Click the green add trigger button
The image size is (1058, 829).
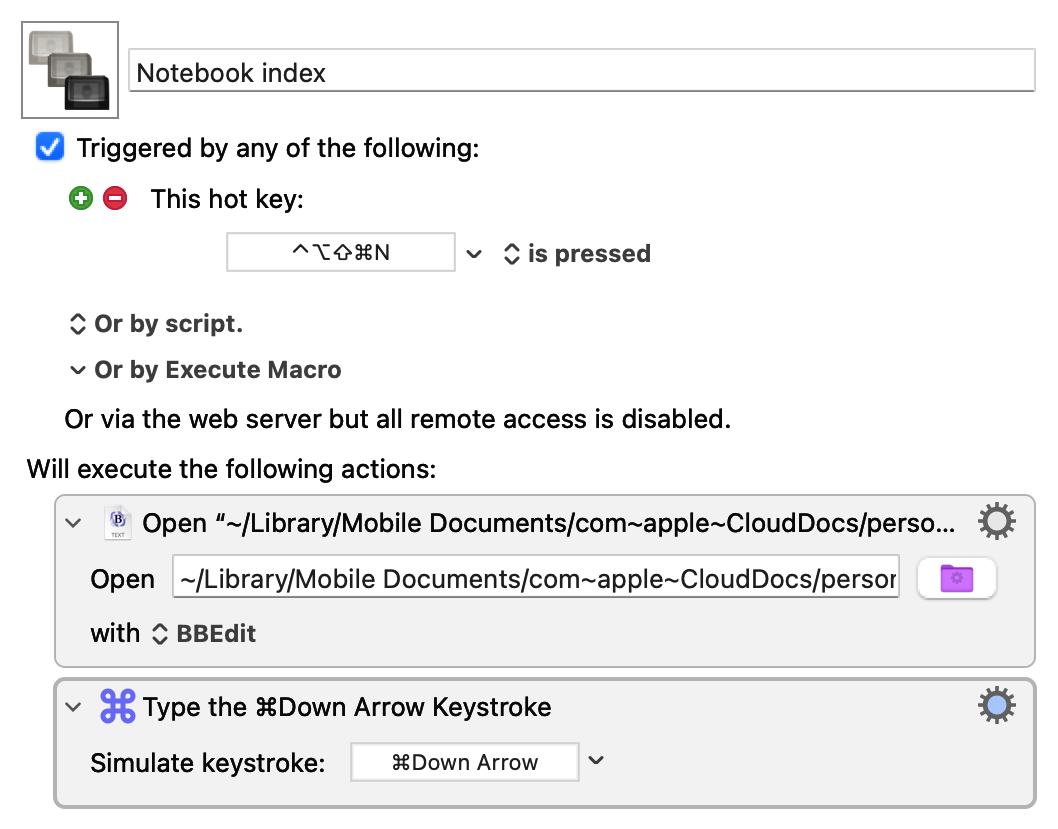pyautogui.click(x=81, y=199)
